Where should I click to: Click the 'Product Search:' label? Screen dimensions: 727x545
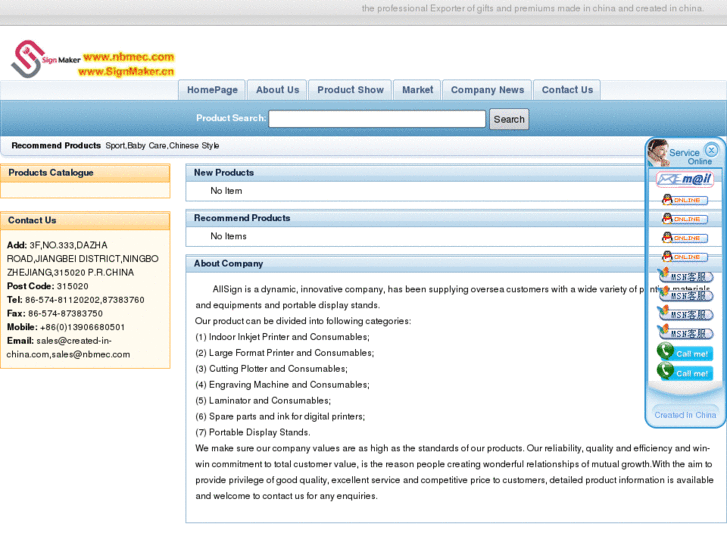pyautogui.click(x=231, y=118)
